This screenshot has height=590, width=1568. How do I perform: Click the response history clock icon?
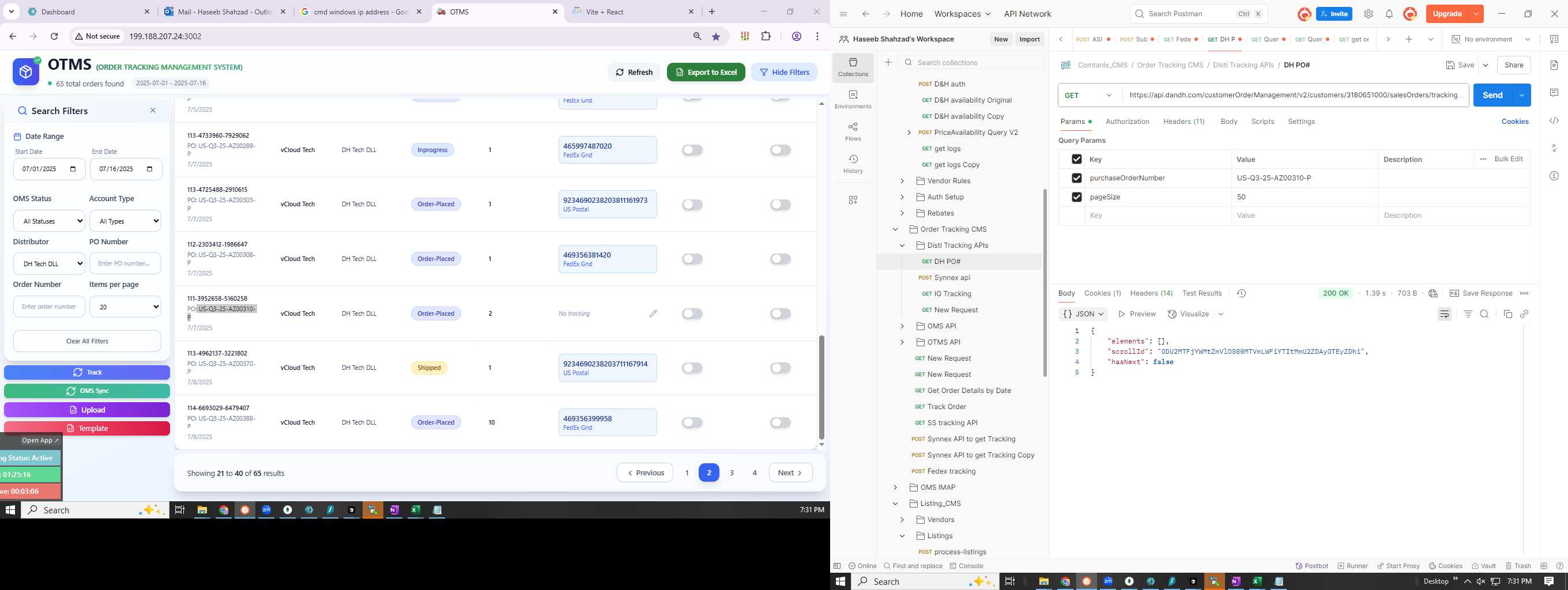pos(1241,293)
